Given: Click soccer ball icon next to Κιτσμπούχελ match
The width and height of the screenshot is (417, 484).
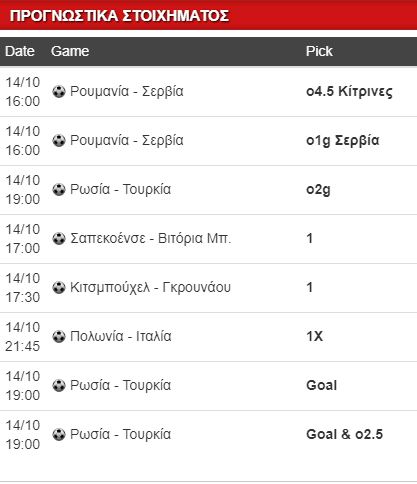Looking at the screenshot, I should (59, 287).
